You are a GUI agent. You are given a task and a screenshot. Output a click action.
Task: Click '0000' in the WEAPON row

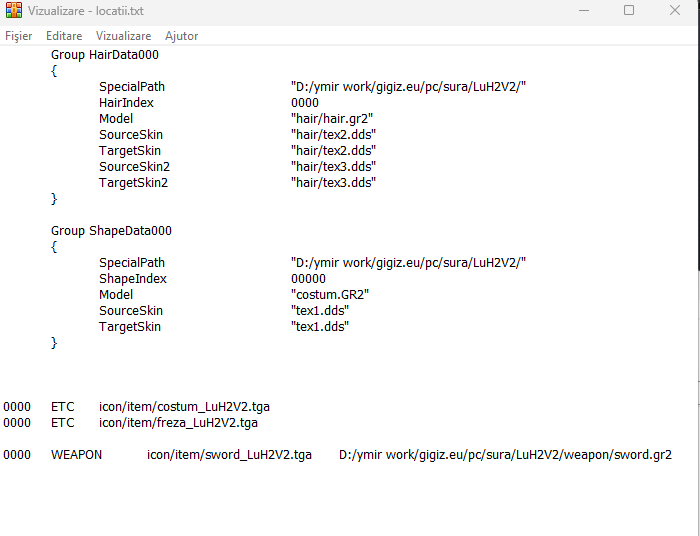point(17,455)
